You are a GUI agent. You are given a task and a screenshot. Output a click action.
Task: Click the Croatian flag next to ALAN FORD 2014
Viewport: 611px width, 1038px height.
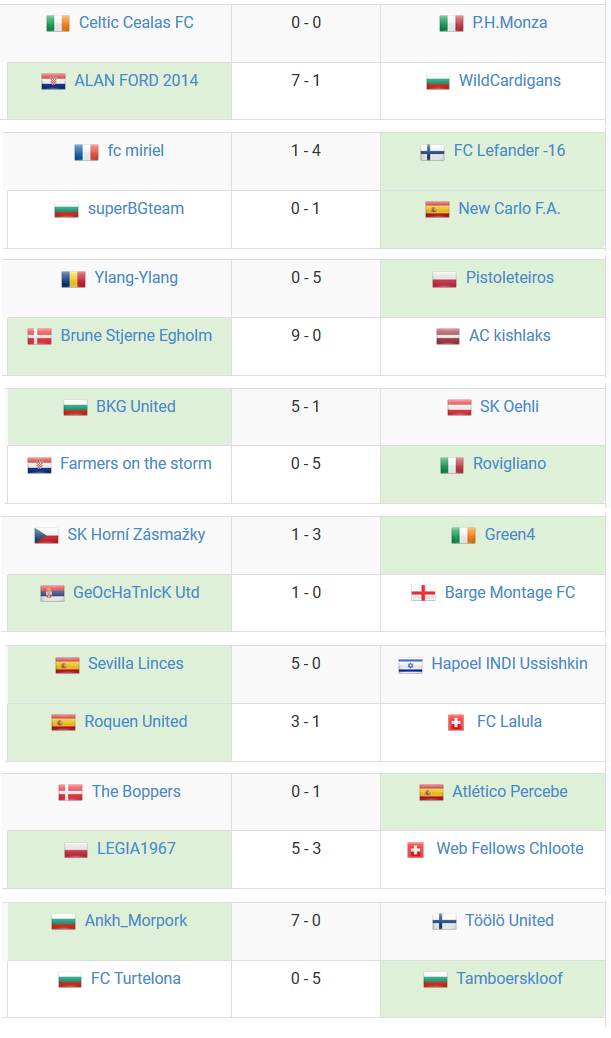tap(53, 81)
